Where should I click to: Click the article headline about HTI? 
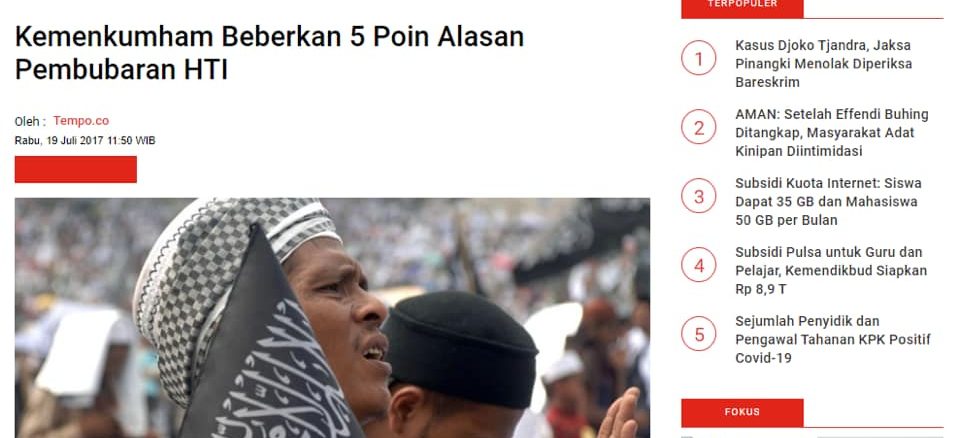coord(269,53)
